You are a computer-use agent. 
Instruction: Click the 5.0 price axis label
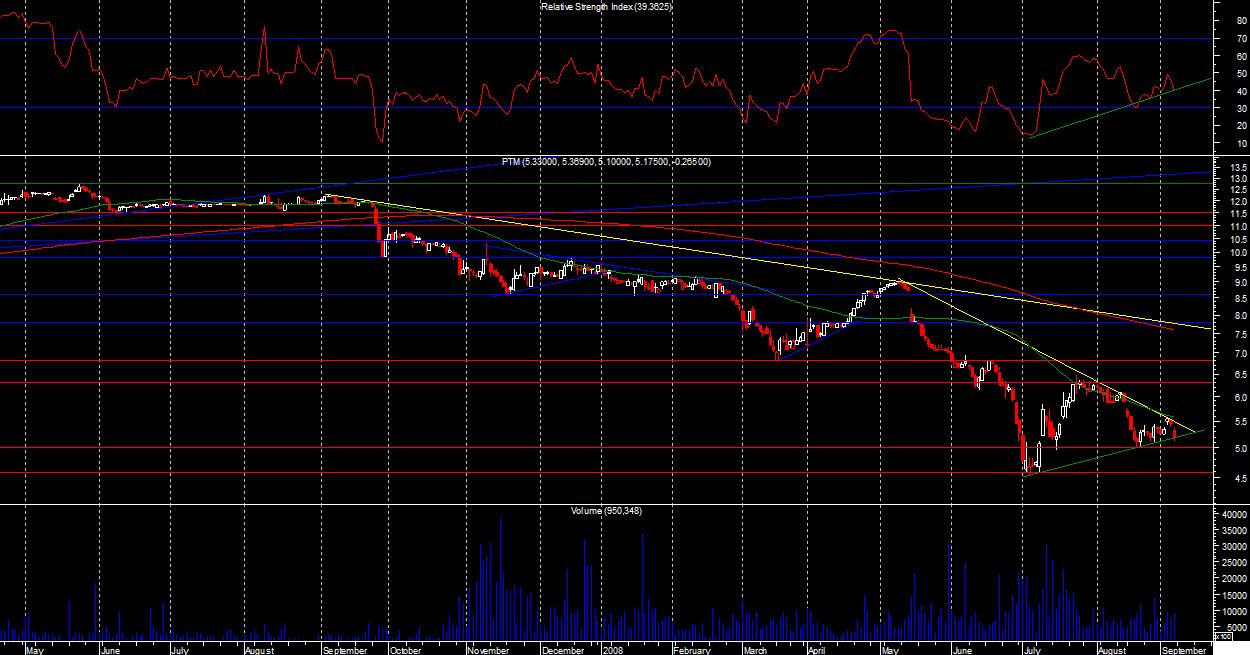[x=1240, y=448]
